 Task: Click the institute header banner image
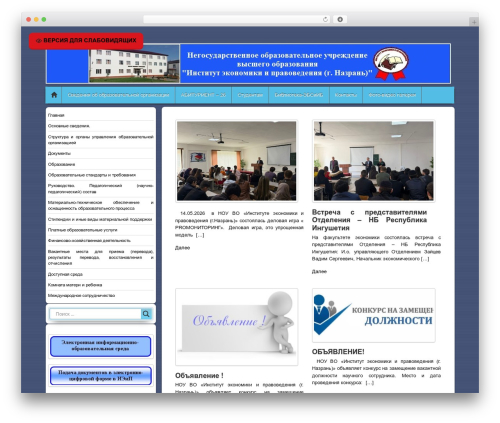(x=248, y=63)
